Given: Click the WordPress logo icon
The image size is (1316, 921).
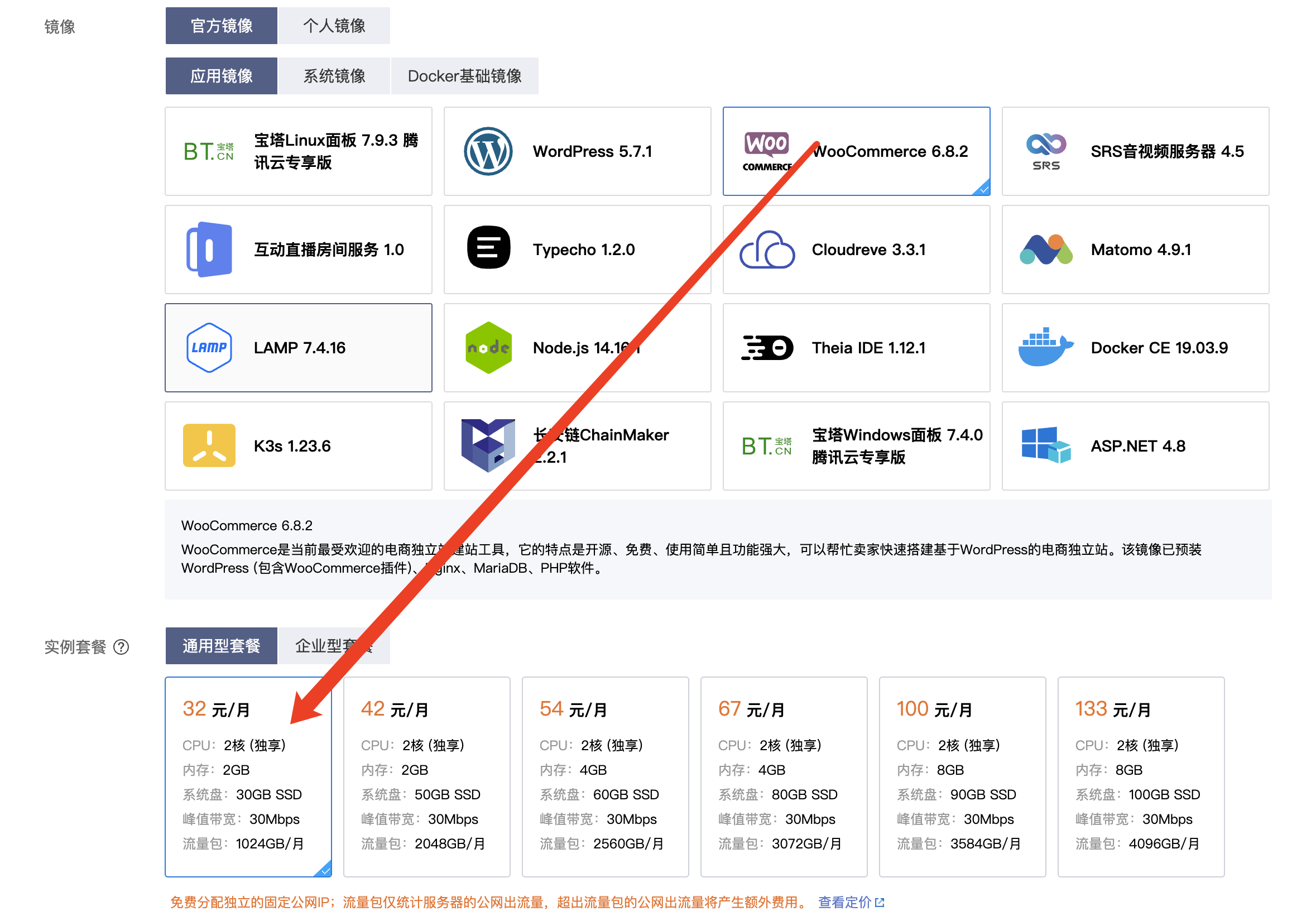Looking at the screenshot, I should 488,151.
